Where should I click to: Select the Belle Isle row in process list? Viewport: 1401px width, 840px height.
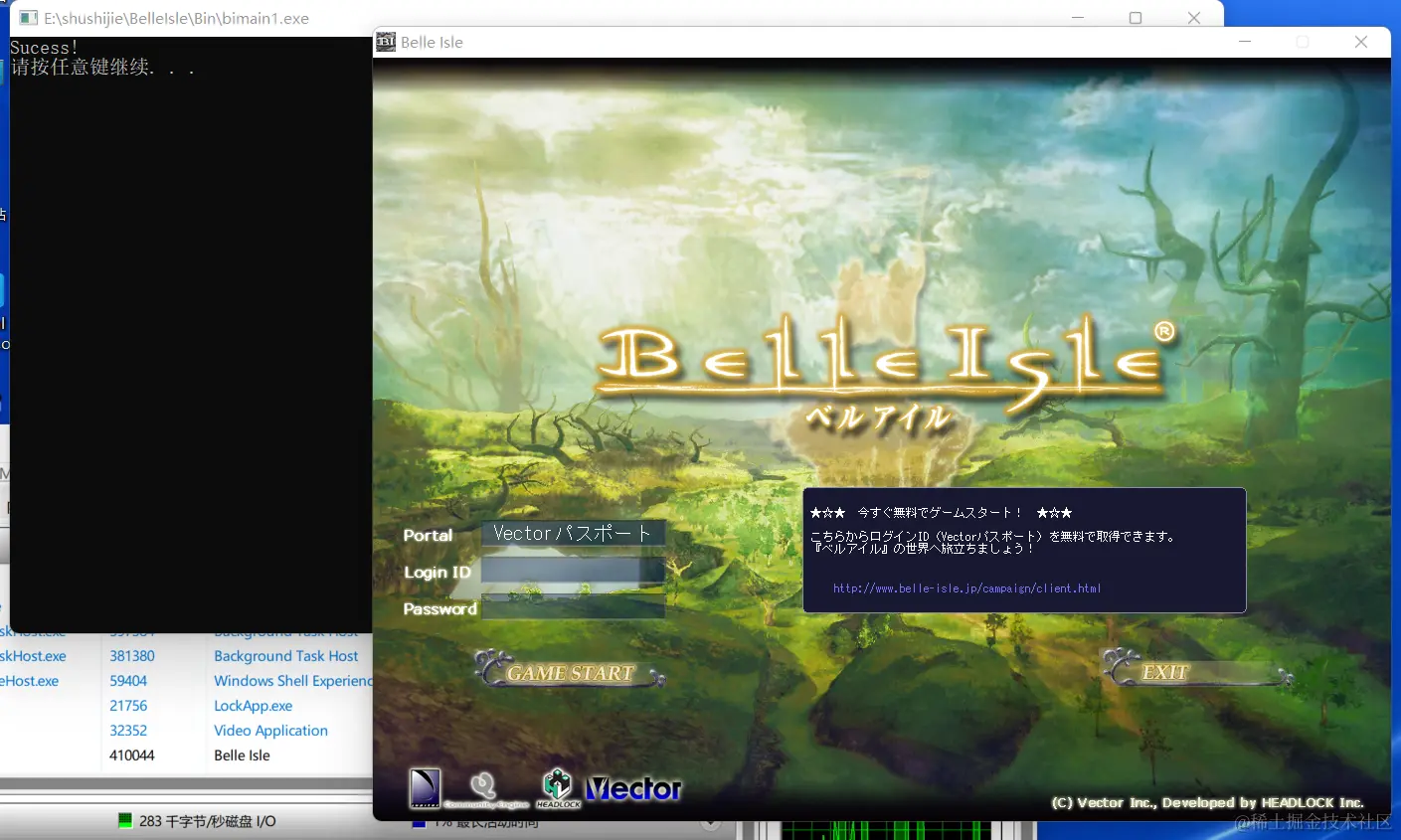pyautogui.click(x=242, y=756)
